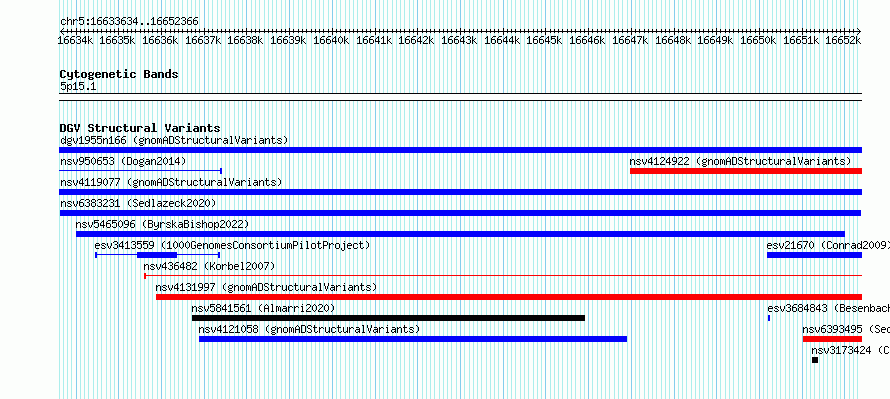Select nsv6383231 (Sedlazeck2020) label
Image resolution: width=890 pixels, height=399 pixels.
[138, 203]
